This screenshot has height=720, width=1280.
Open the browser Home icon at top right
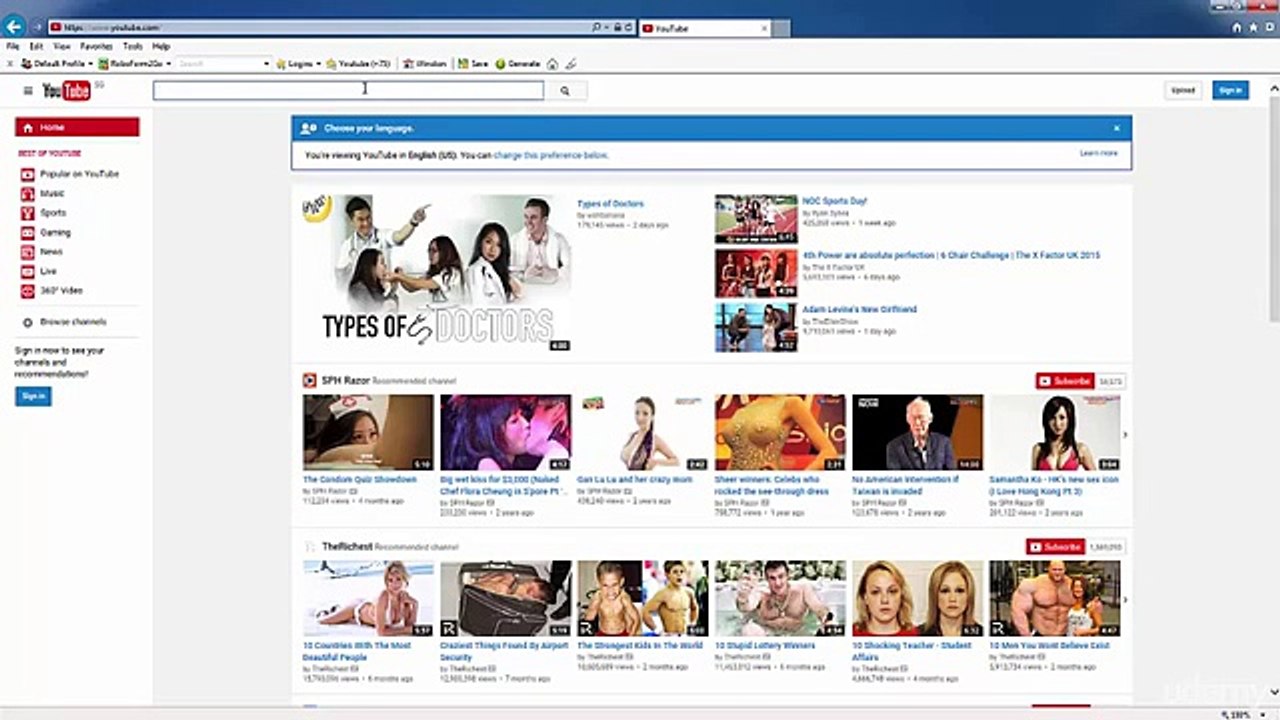pyautogui.click(x=1237, y=28)
